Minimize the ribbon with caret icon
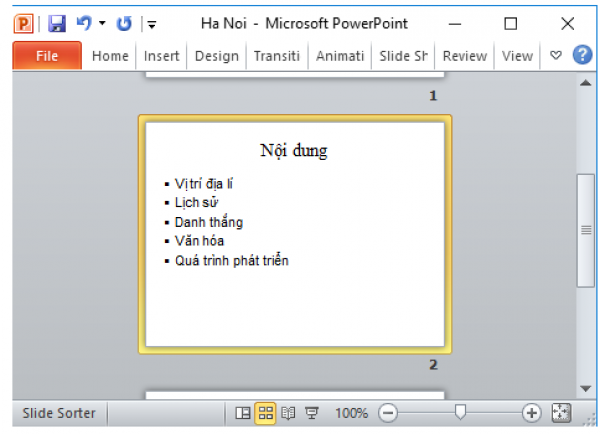The width and height of the screenshot is (600, 434). point(556,56)
